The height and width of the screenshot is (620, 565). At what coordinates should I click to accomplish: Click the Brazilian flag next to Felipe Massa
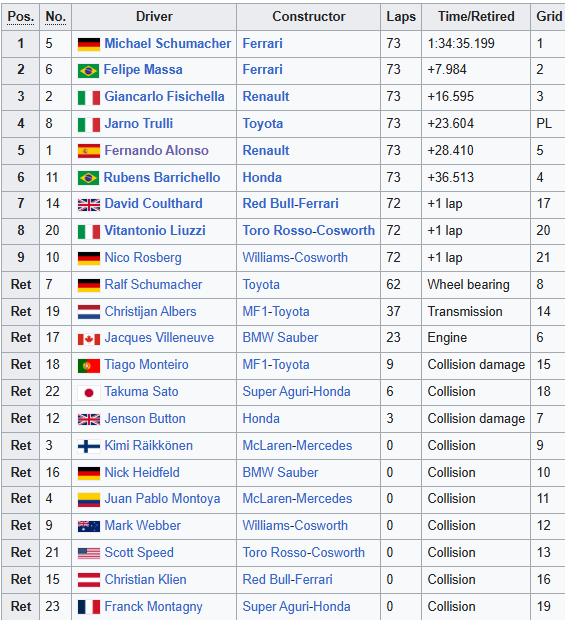click(x=89, y=71)
